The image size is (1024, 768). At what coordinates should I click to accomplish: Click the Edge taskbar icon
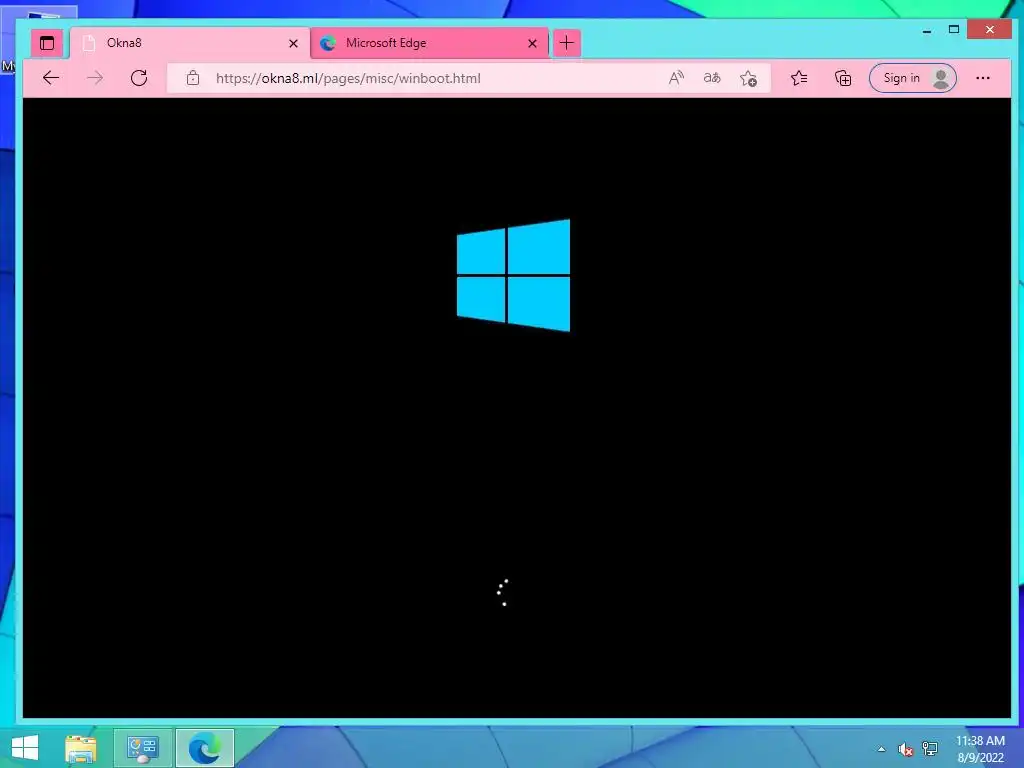pyautogui.click(x=204, y=748)
